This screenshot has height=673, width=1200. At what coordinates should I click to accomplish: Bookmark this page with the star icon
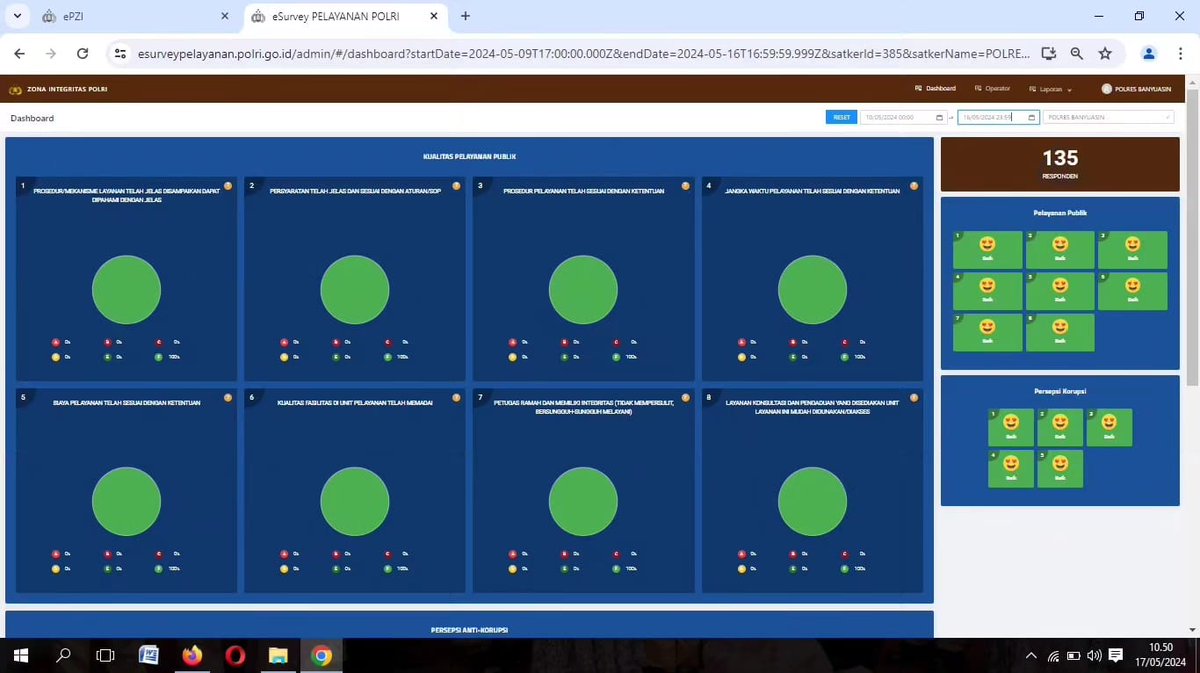(x=1105, y=53)
